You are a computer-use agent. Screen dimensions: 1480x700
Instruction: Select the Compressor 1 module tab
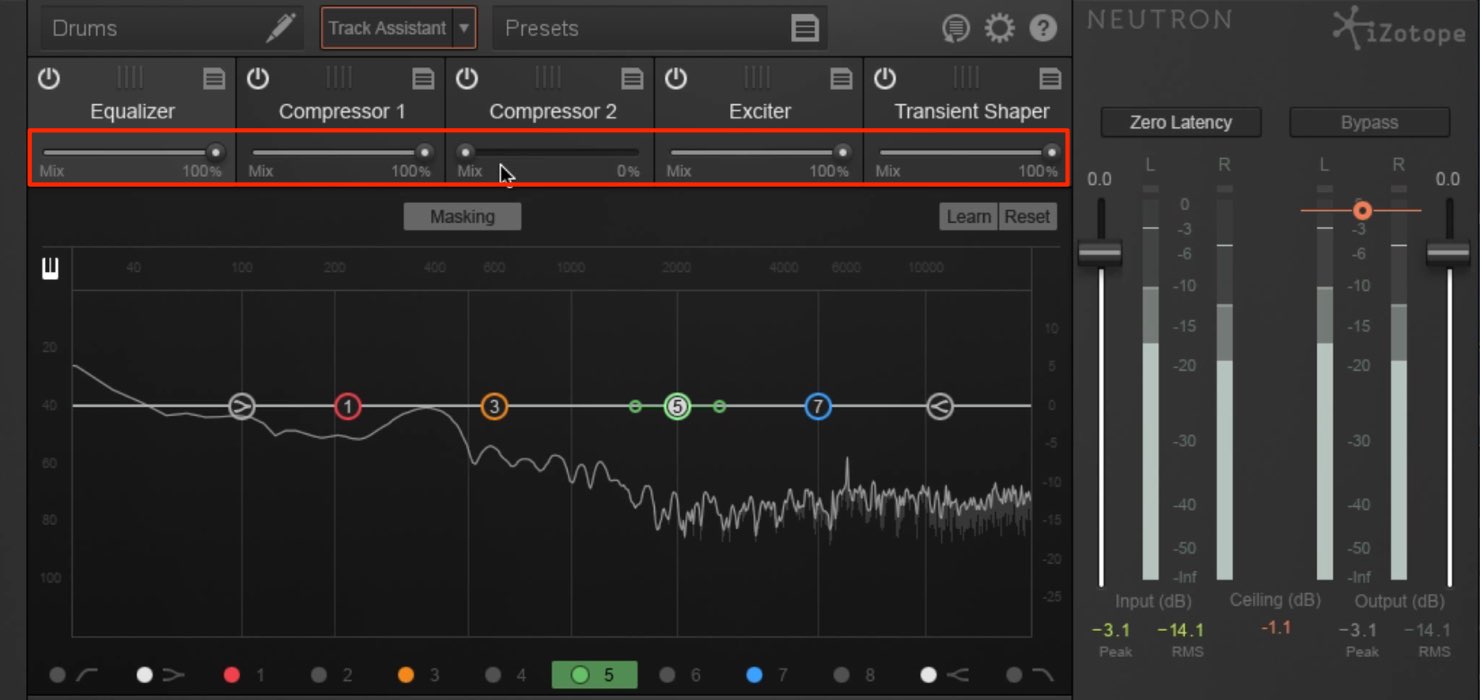[342, 112]
